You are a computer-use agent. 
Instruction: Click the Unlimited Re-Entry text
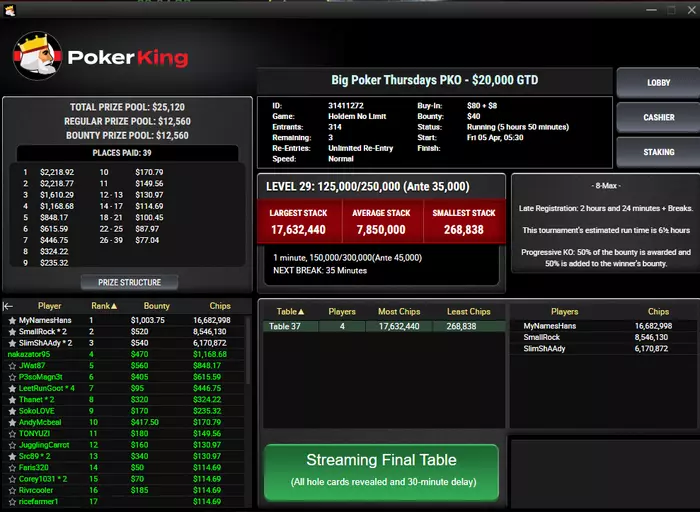361,148
